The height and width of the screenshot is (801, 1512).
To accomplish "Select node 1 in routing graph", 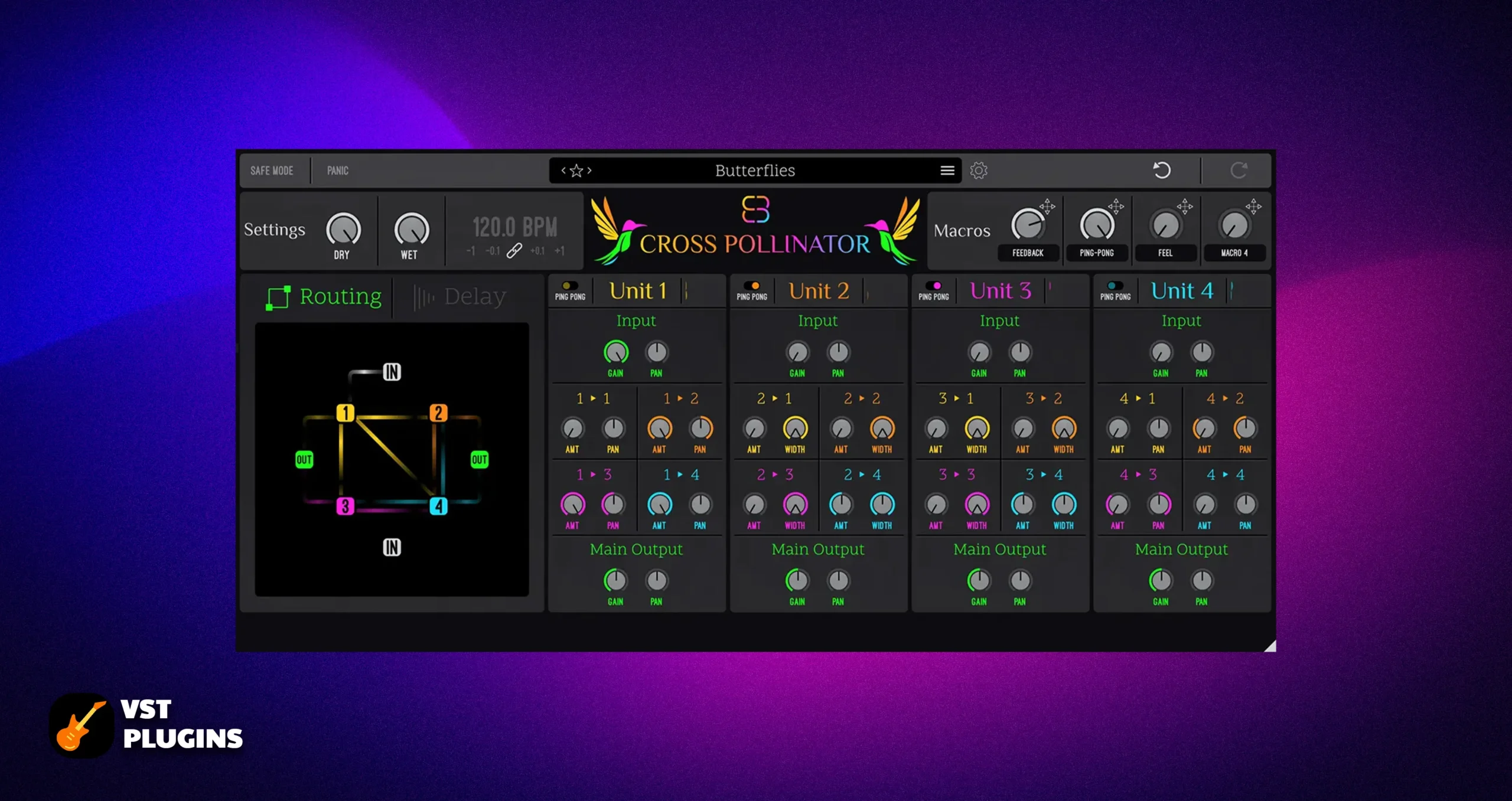I will tap(346, 413).
